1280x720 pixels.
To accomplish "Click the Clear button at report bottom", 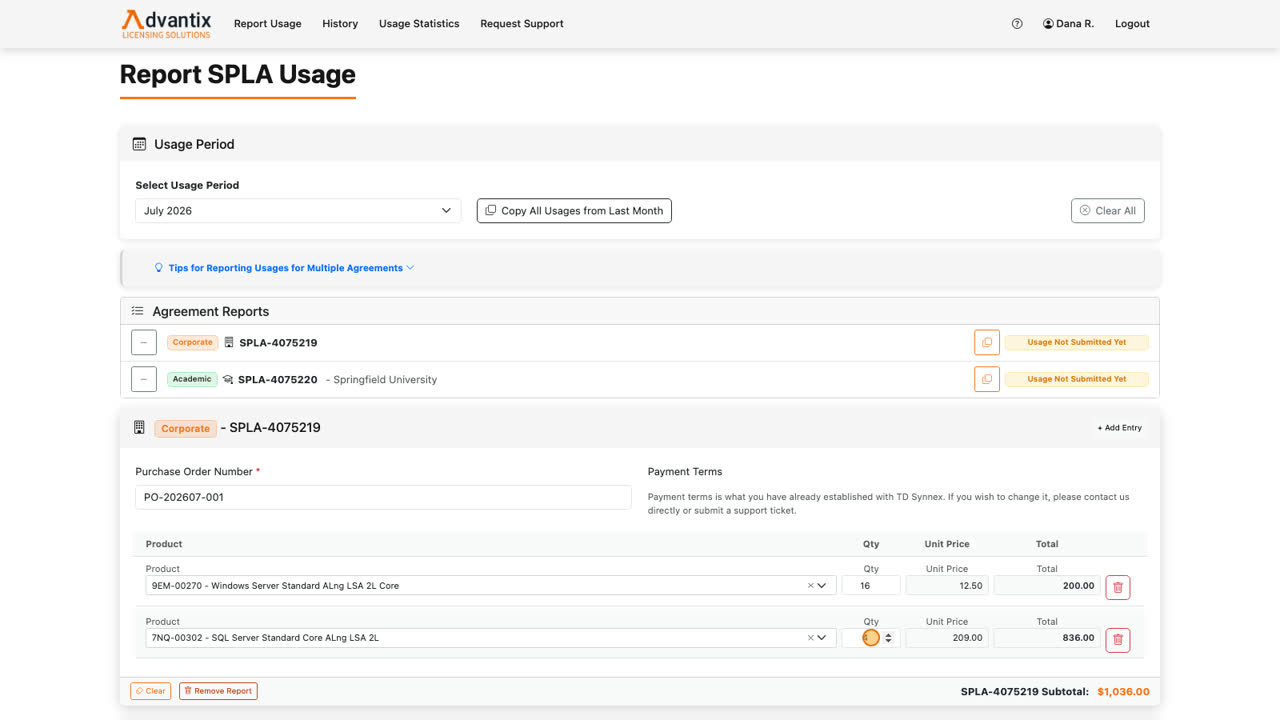I will pos(151,691).
